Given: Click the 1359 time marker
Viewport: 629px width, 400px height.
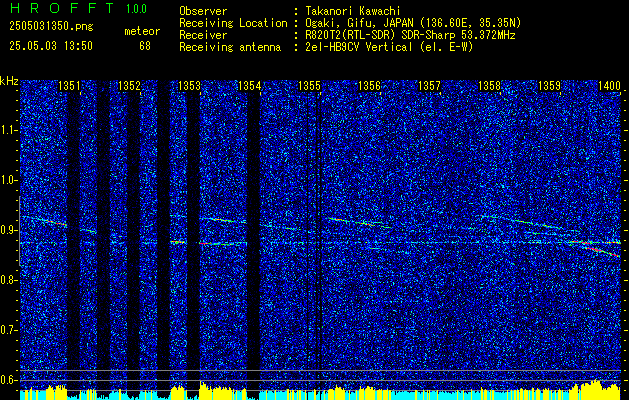Looking at the screenshot, I should [549, 86].
